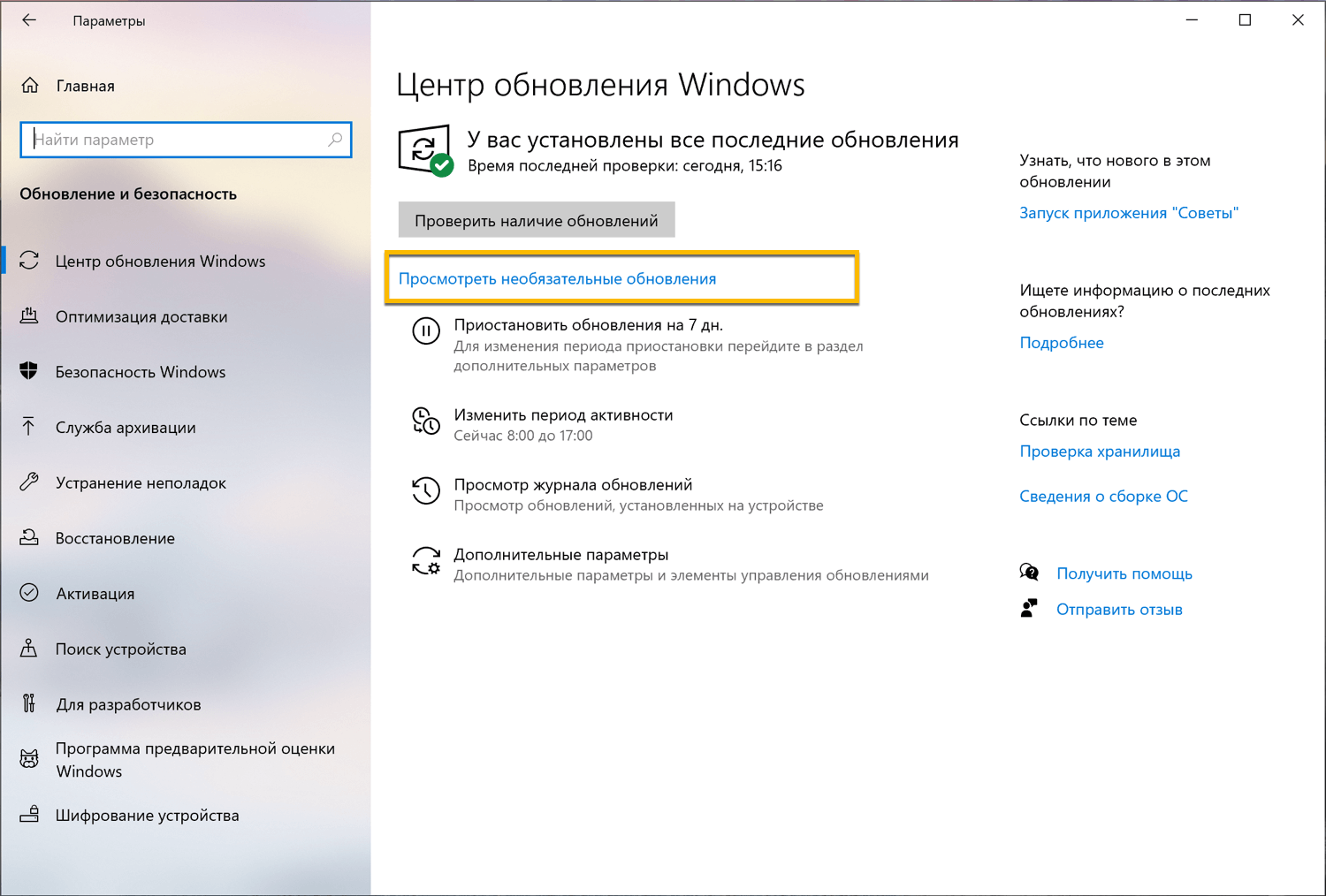Viewport: 1326px width, 896px height.
Task: Go to Для разработчиков
Action: 129,704
